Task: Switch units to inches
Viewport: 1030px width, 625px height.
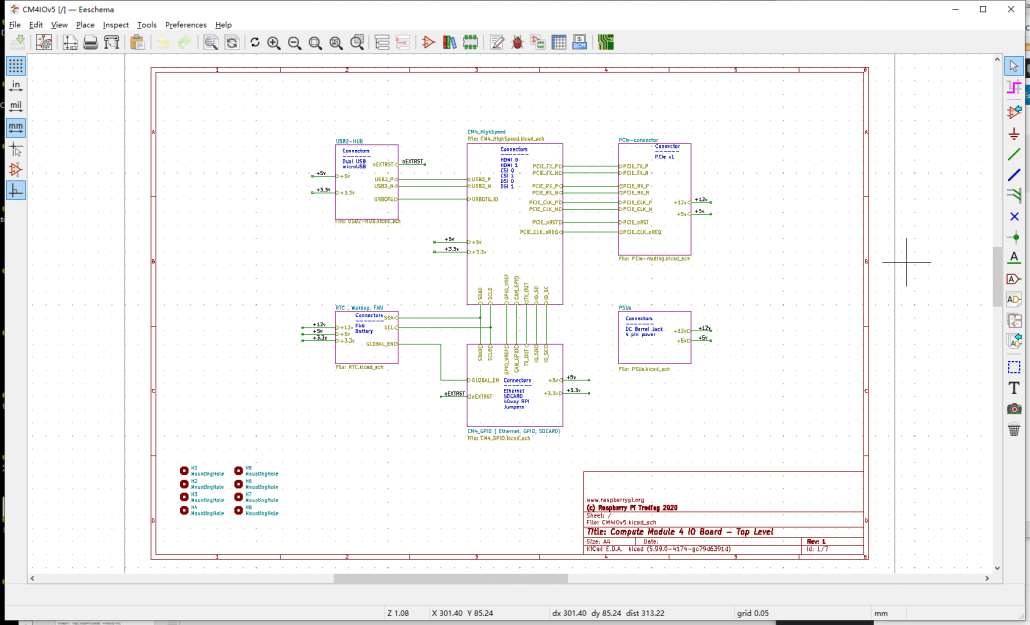Action: tap(15, 85)
